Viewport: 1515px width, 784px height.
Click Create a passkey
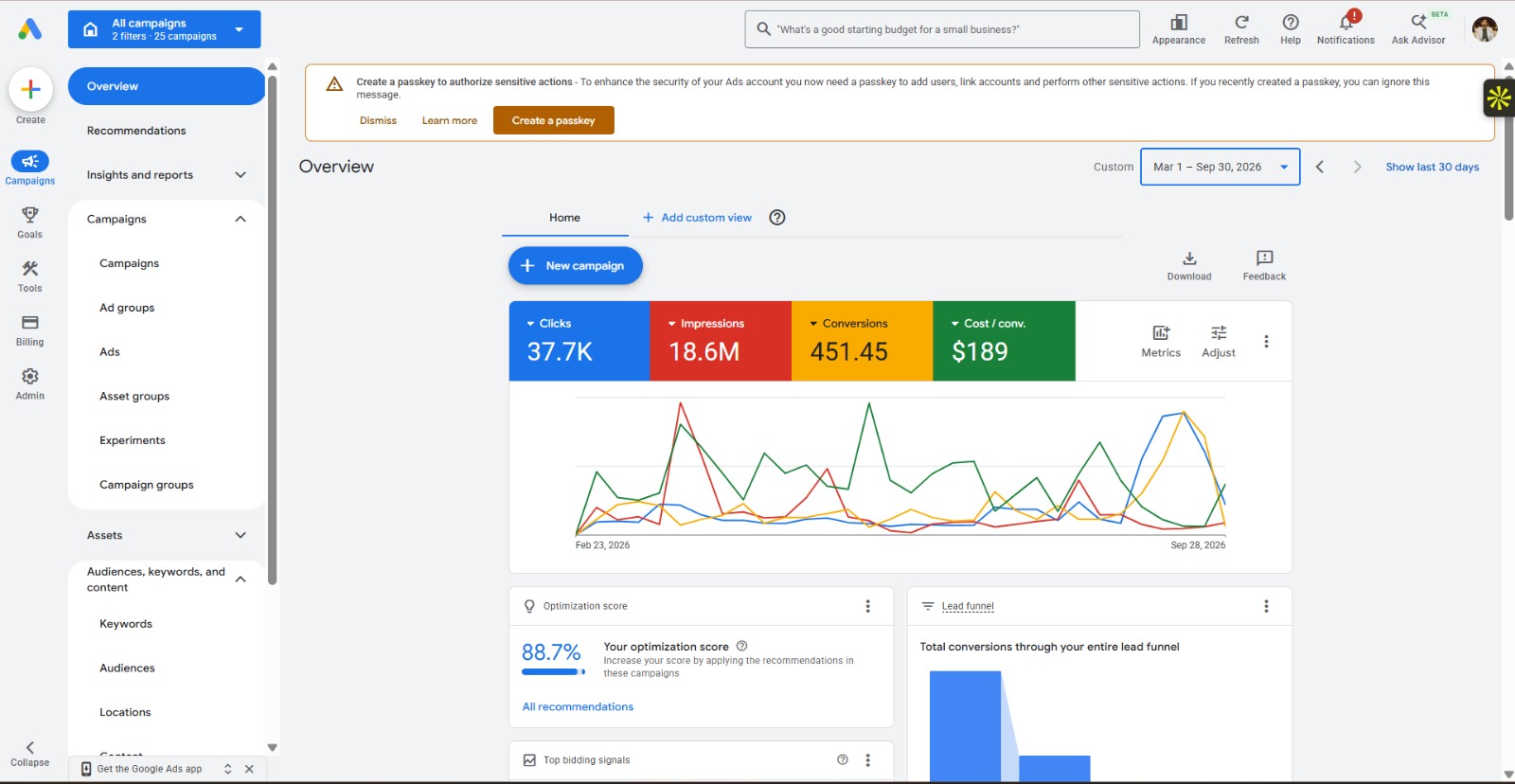554,120
